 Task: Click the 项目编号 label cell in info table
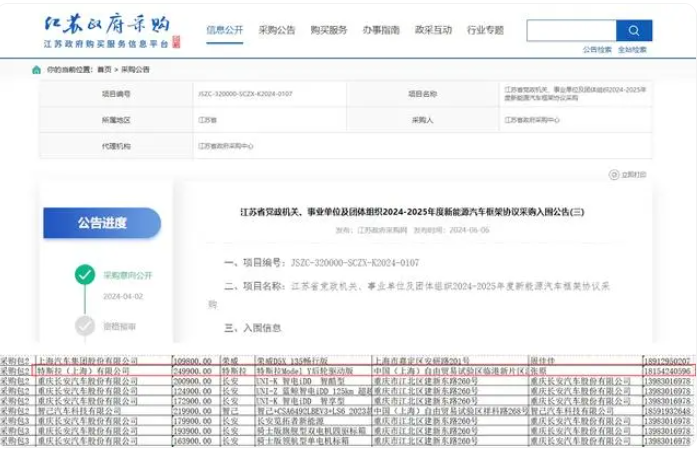click(116, 94)
